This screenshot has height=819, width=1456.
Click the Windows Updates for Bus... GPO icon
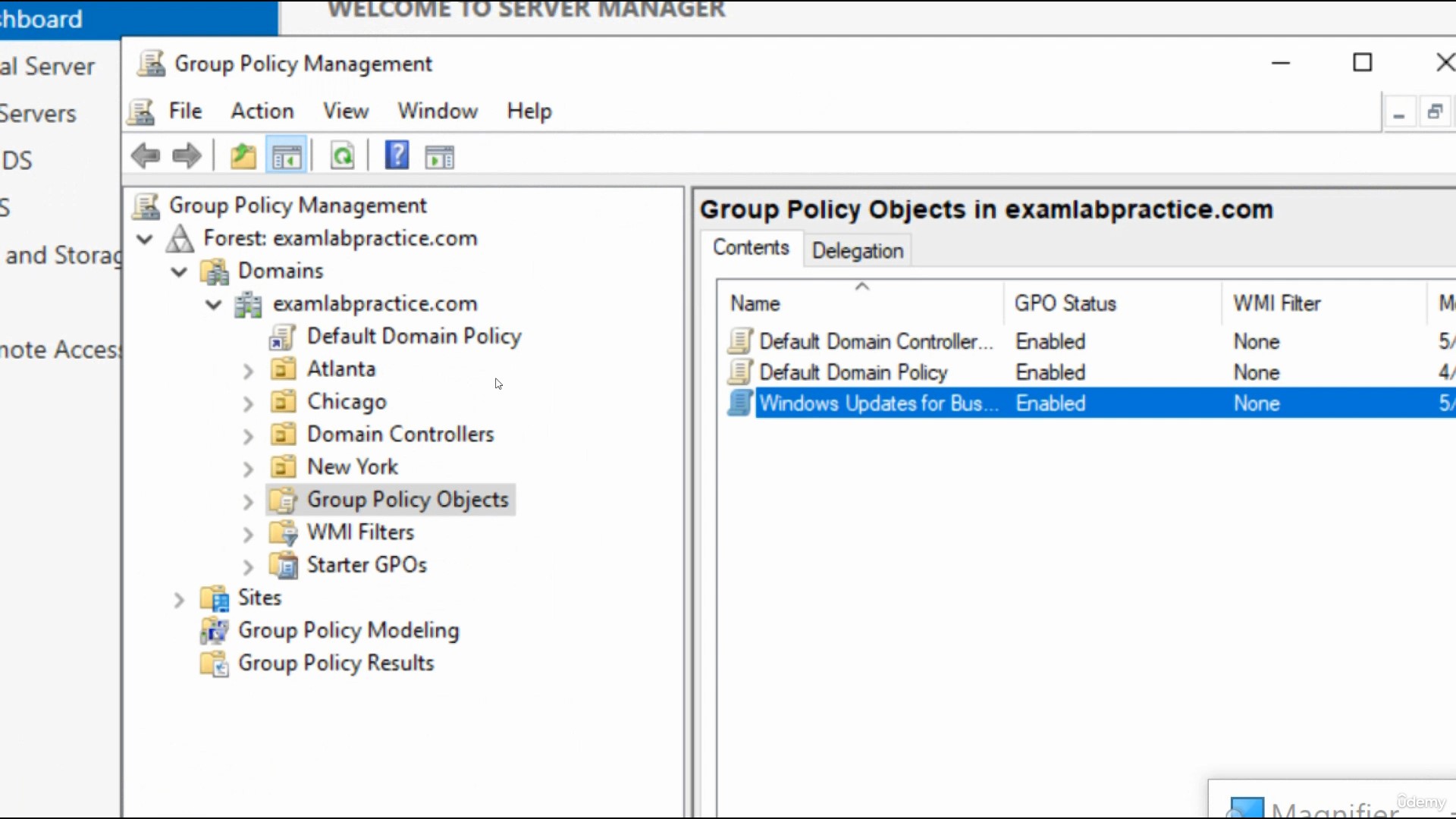click(740, 403)
